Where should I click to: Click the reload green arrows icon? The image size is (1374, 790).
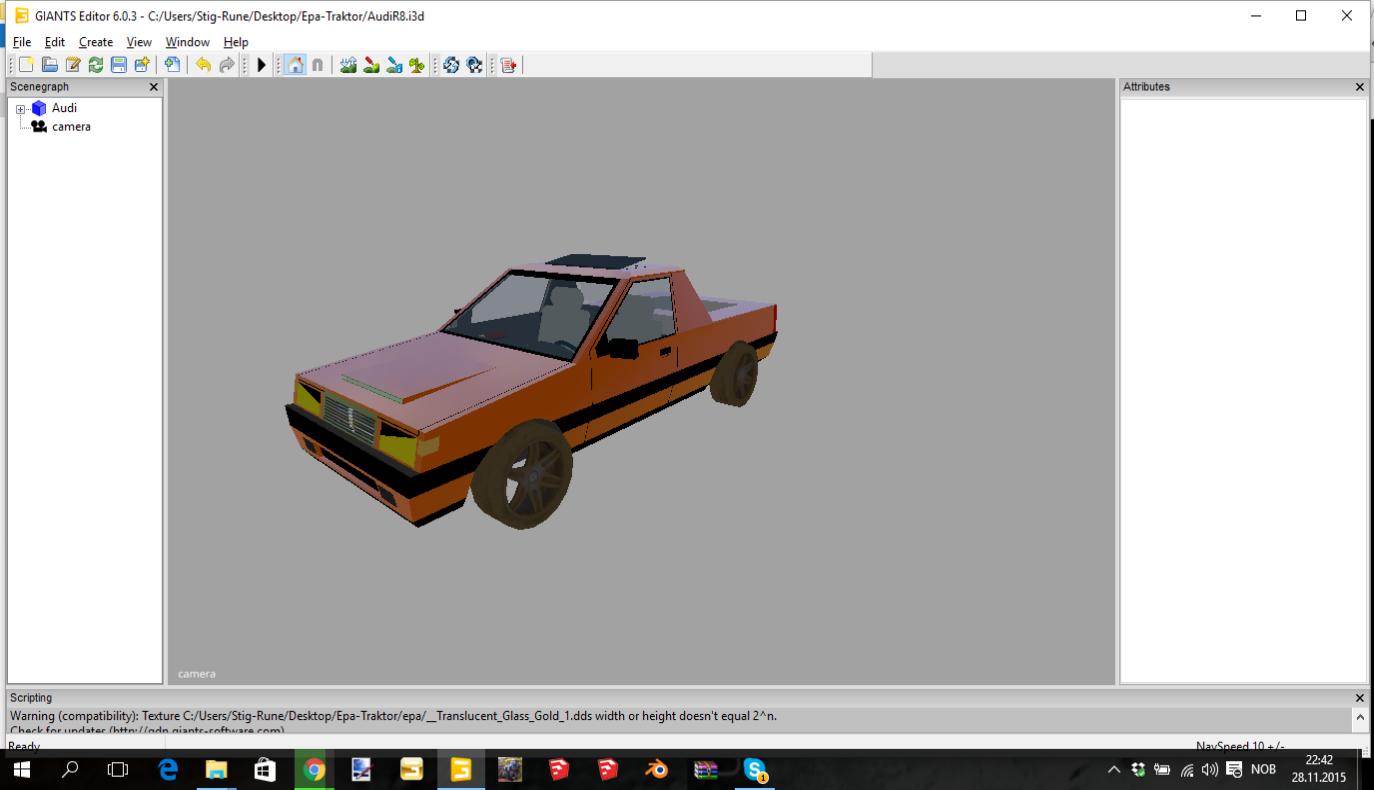pyautogui.click(x=96, y=65)
